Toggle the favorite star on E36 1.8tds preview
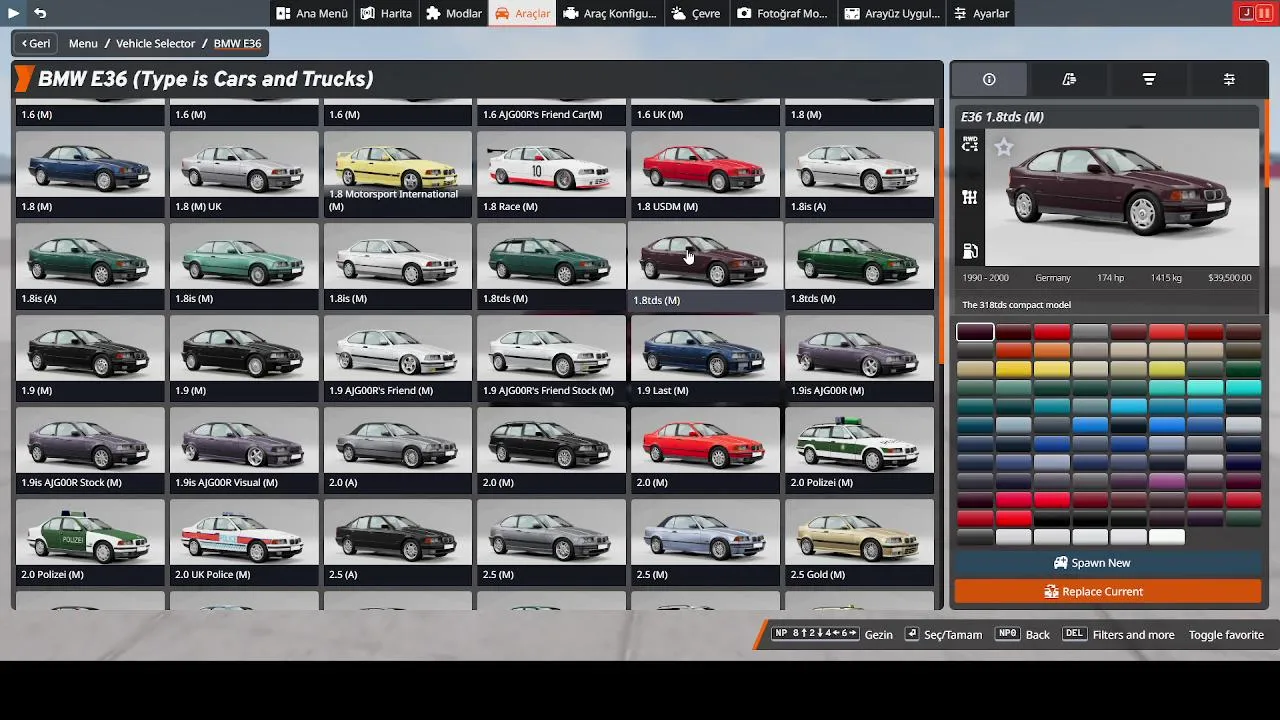 (1004, 147)
